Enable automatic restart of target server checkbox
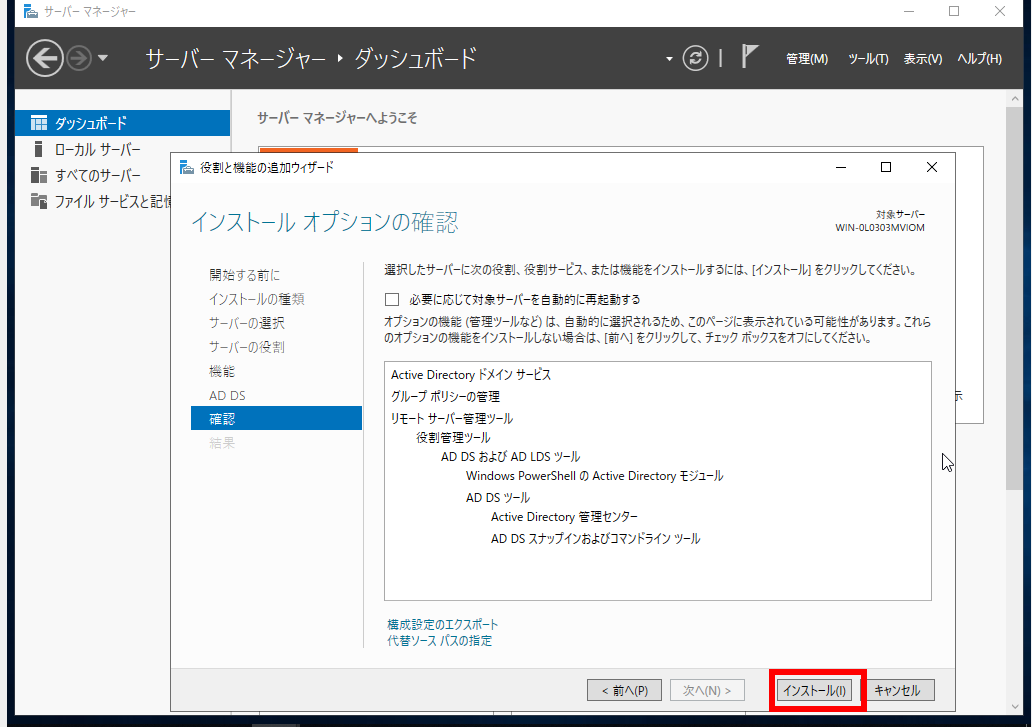Image resolution: width=1032 pixels, height=727 pixels. tap(392, 300)
